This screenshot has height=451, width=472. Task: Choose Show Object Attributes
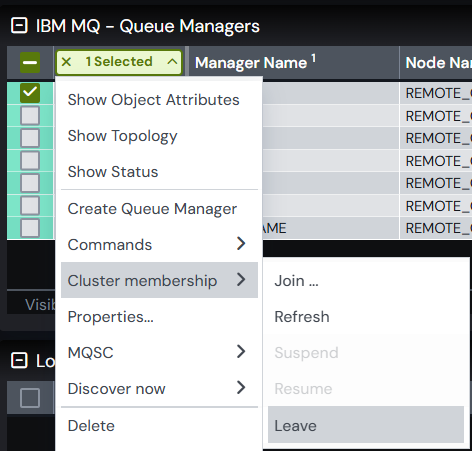159,100
